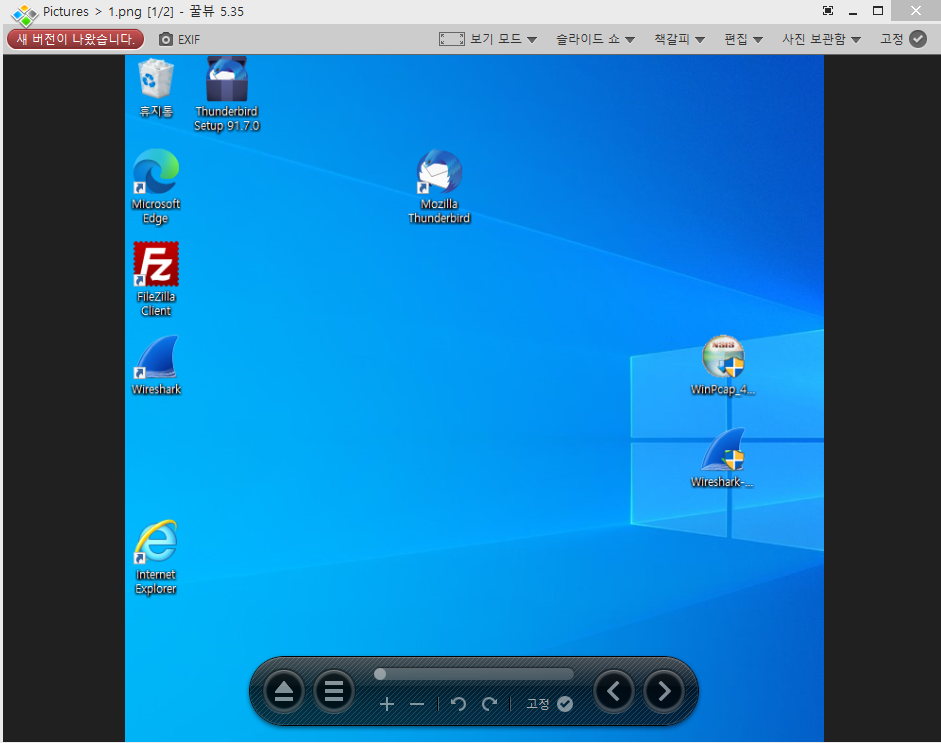
Task: Rotate image clockwise
Action: coord(490,704)
